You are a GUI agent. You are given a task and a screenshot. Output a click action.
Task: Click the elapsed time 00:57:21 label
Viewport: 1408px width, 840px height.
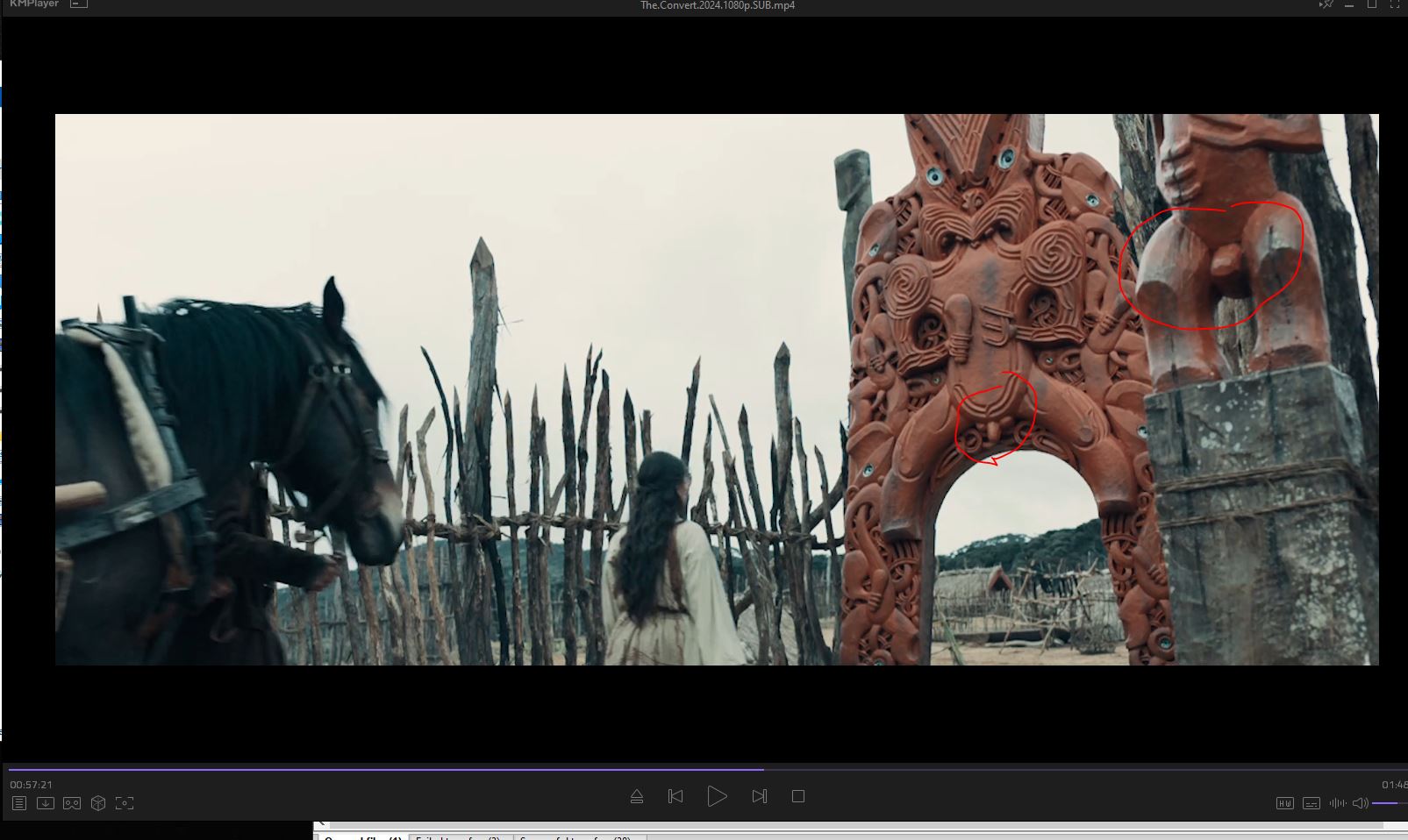coord(32,785)
